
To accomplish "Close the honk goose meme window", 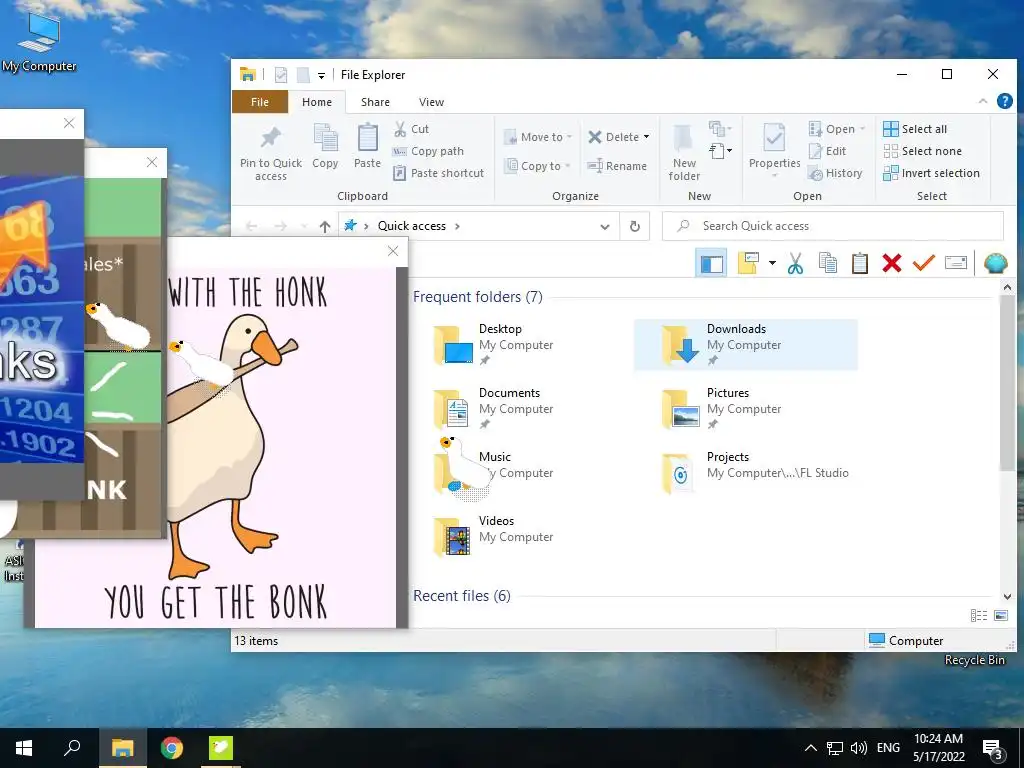I will [x=393, y=251].
